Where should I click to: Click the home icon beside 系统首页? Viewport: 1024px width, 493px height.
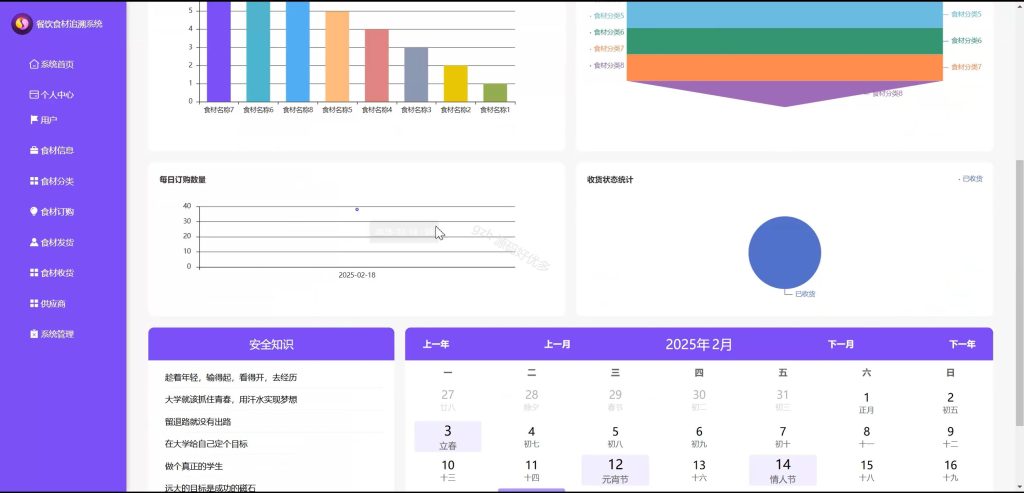(x=34, y=64)
